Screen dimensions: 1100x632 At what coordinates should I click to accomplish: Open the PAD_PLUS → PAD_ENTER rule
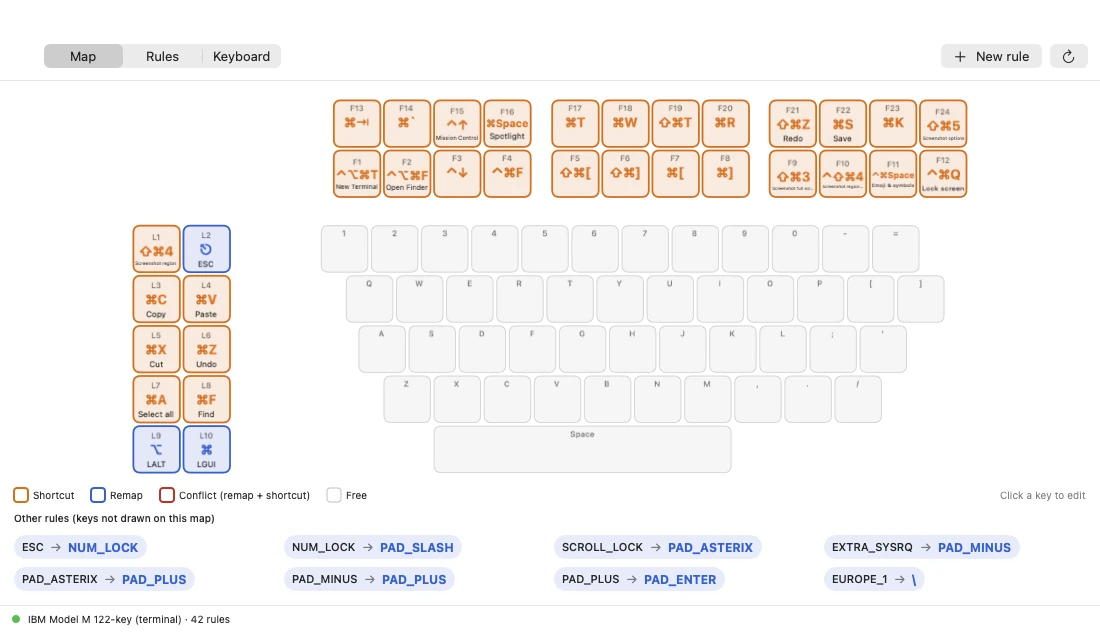pyautogui.click(x=639, y=579)
